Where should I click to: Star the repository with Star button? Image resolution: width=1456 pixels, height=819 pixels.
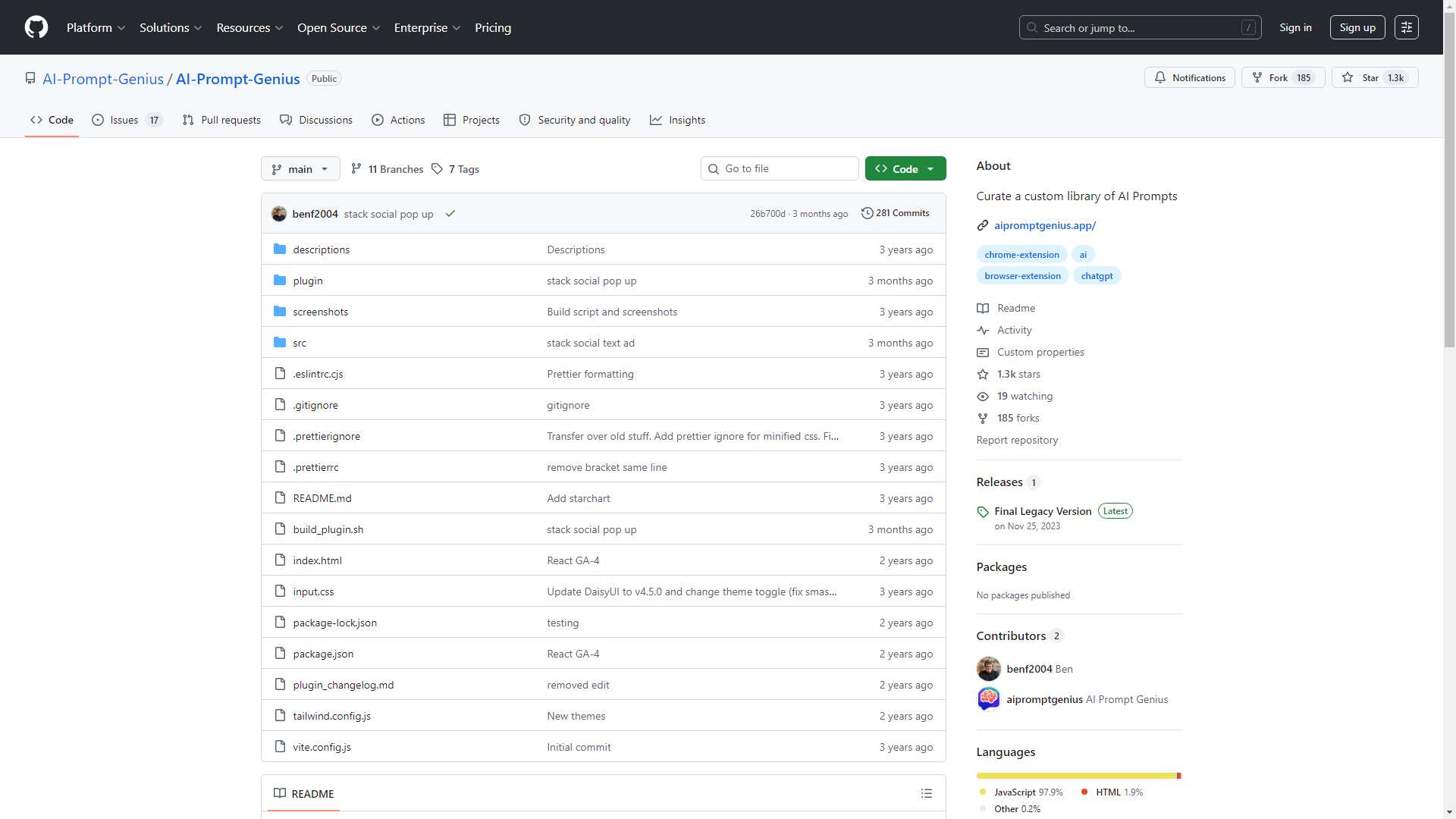tap(1375, 77)
